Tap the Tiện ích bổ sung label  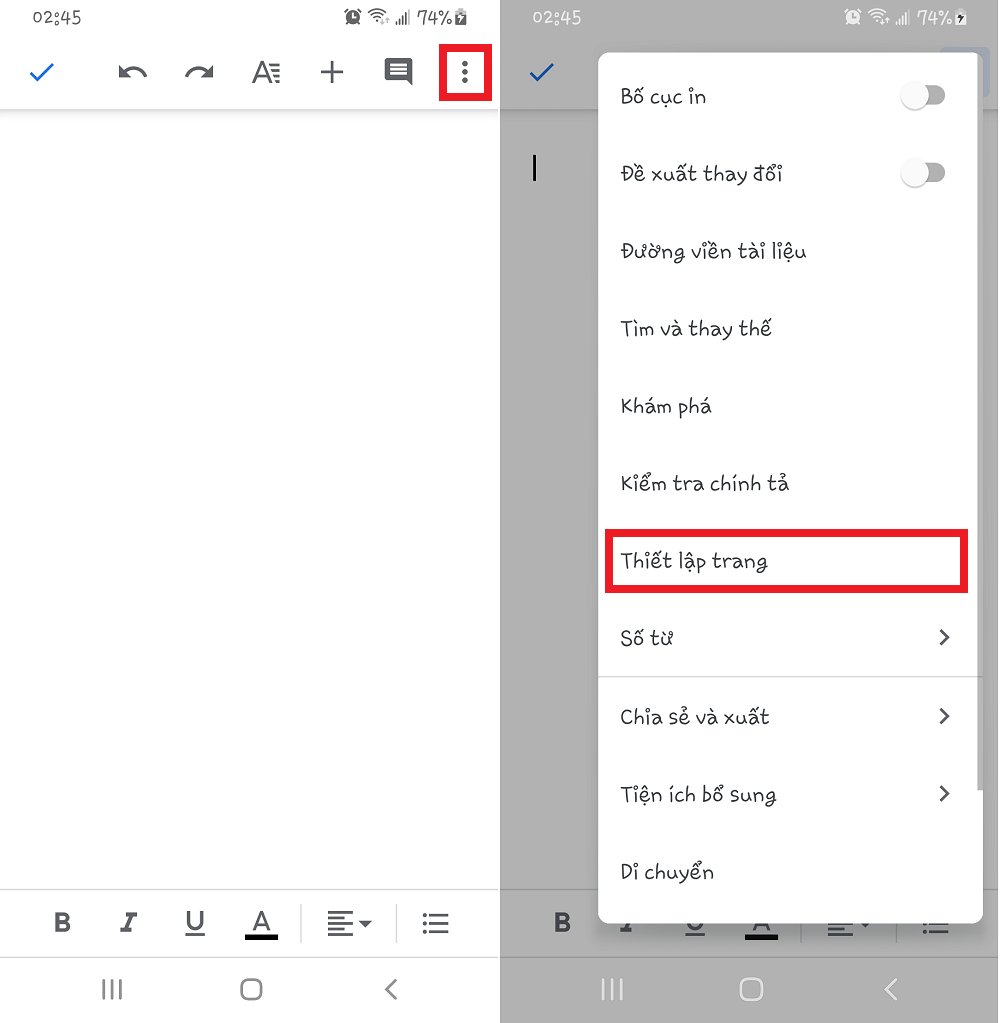(698, 794)
